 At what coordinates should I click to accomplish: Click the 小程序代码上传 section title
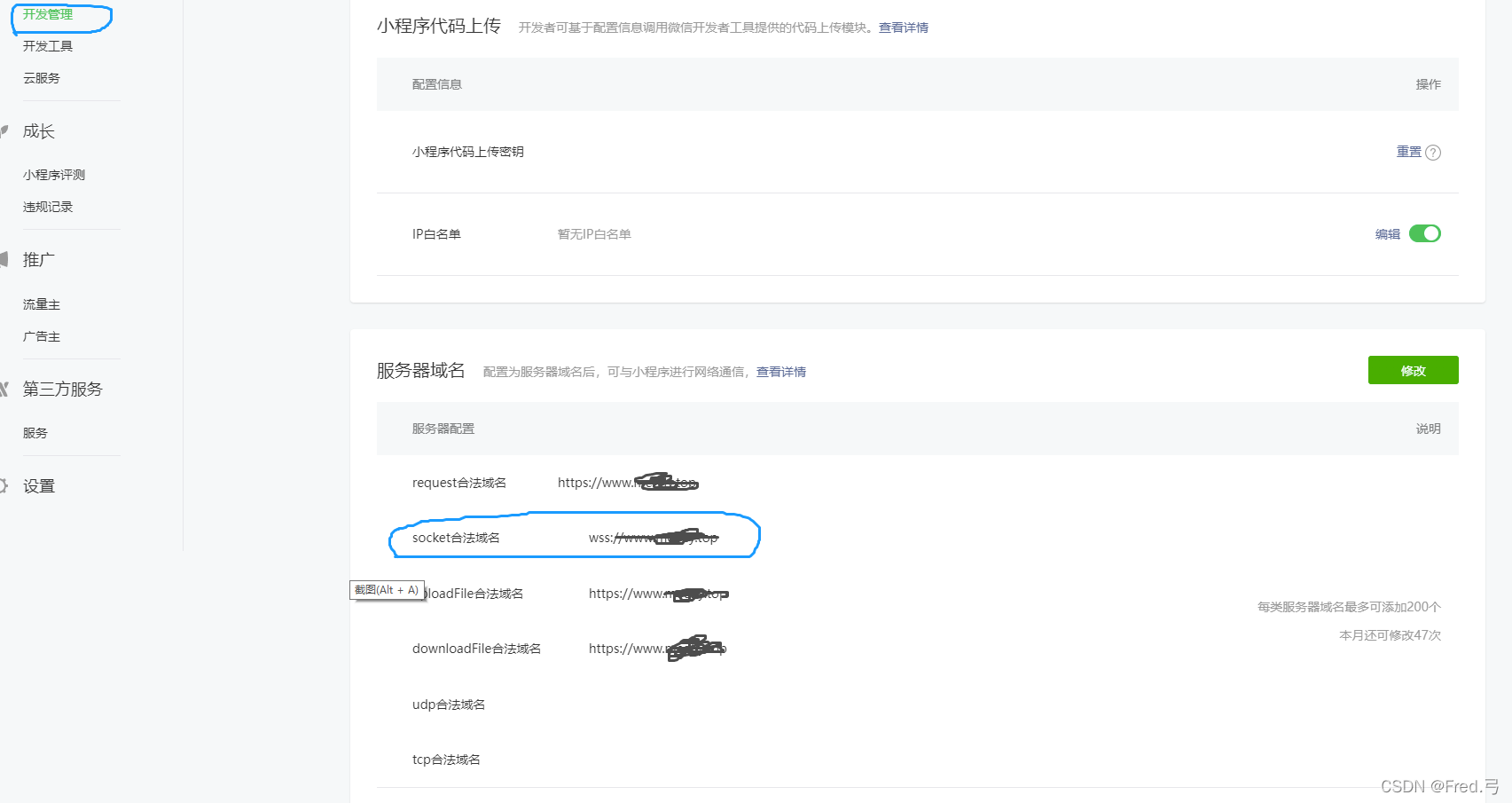pos(439,27)
